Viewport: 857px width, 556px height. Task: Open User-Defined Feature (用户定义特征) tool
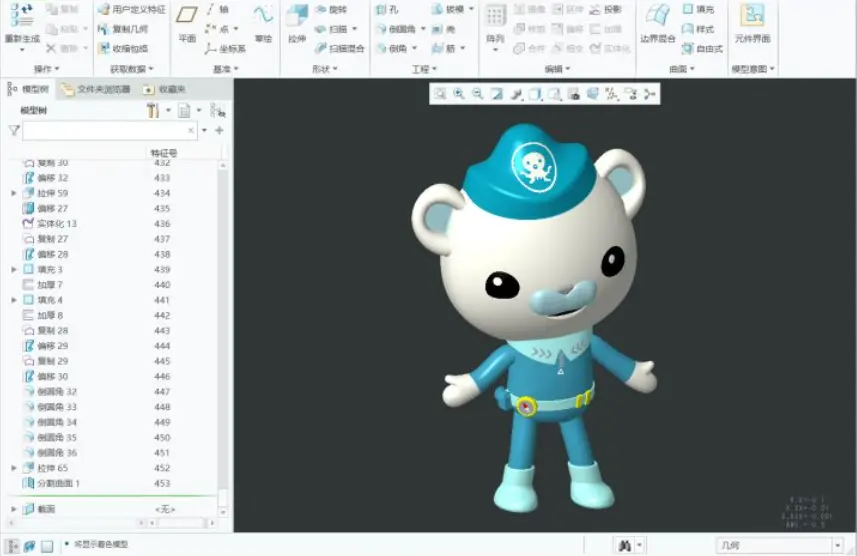pos(131,9)
